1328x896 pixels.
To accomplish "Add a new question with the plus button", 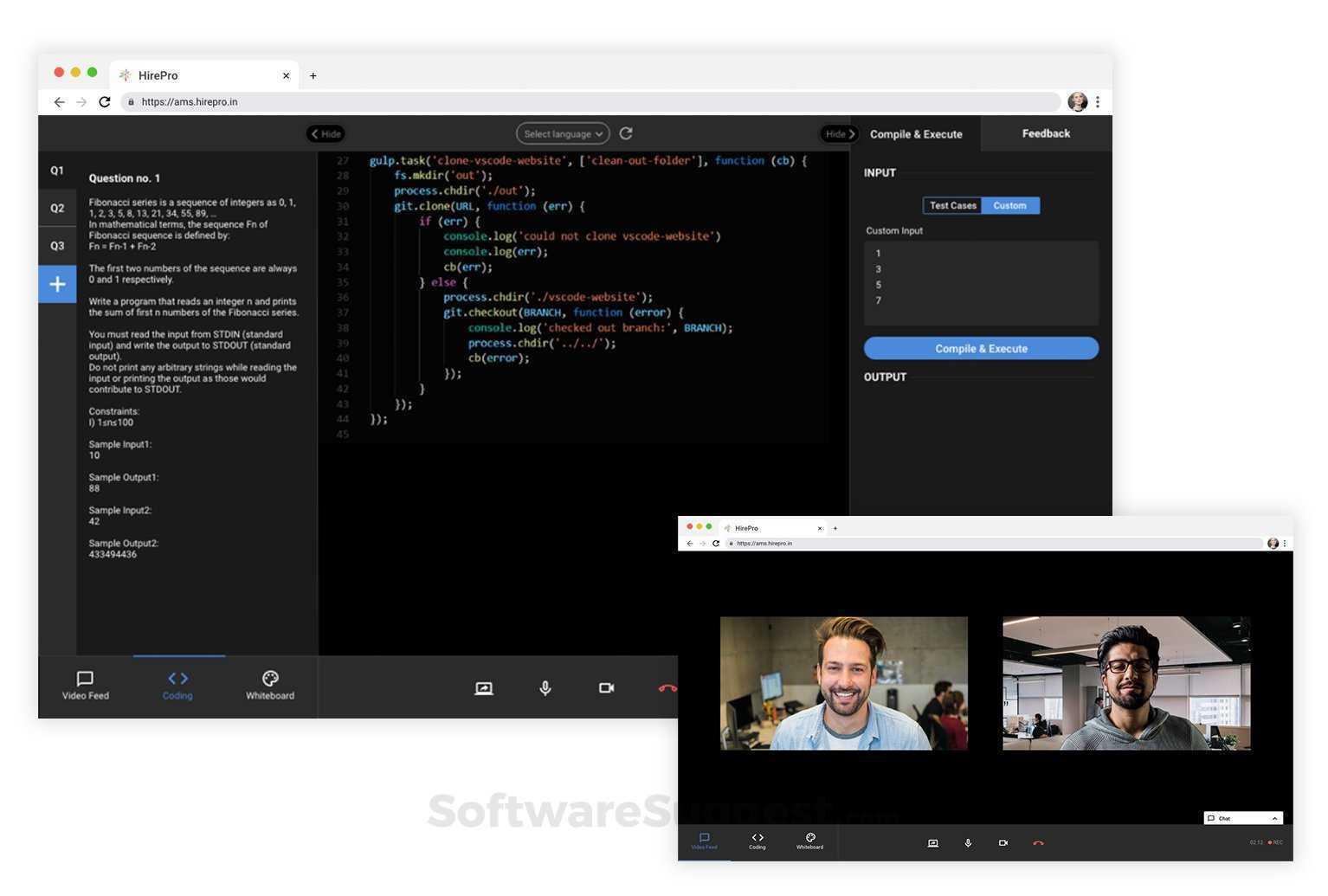I will [x=57, y=284].
